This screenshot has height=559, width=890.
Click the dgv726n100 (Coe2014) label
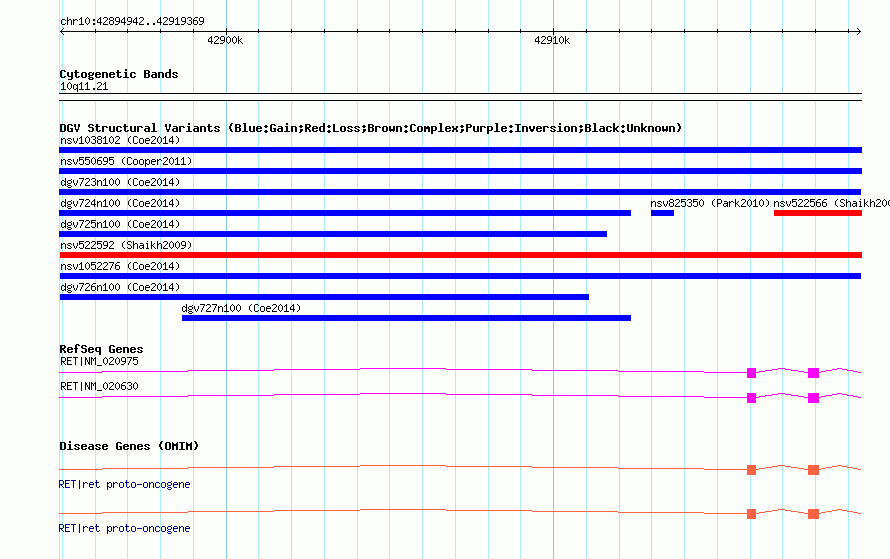click(120, 287)
